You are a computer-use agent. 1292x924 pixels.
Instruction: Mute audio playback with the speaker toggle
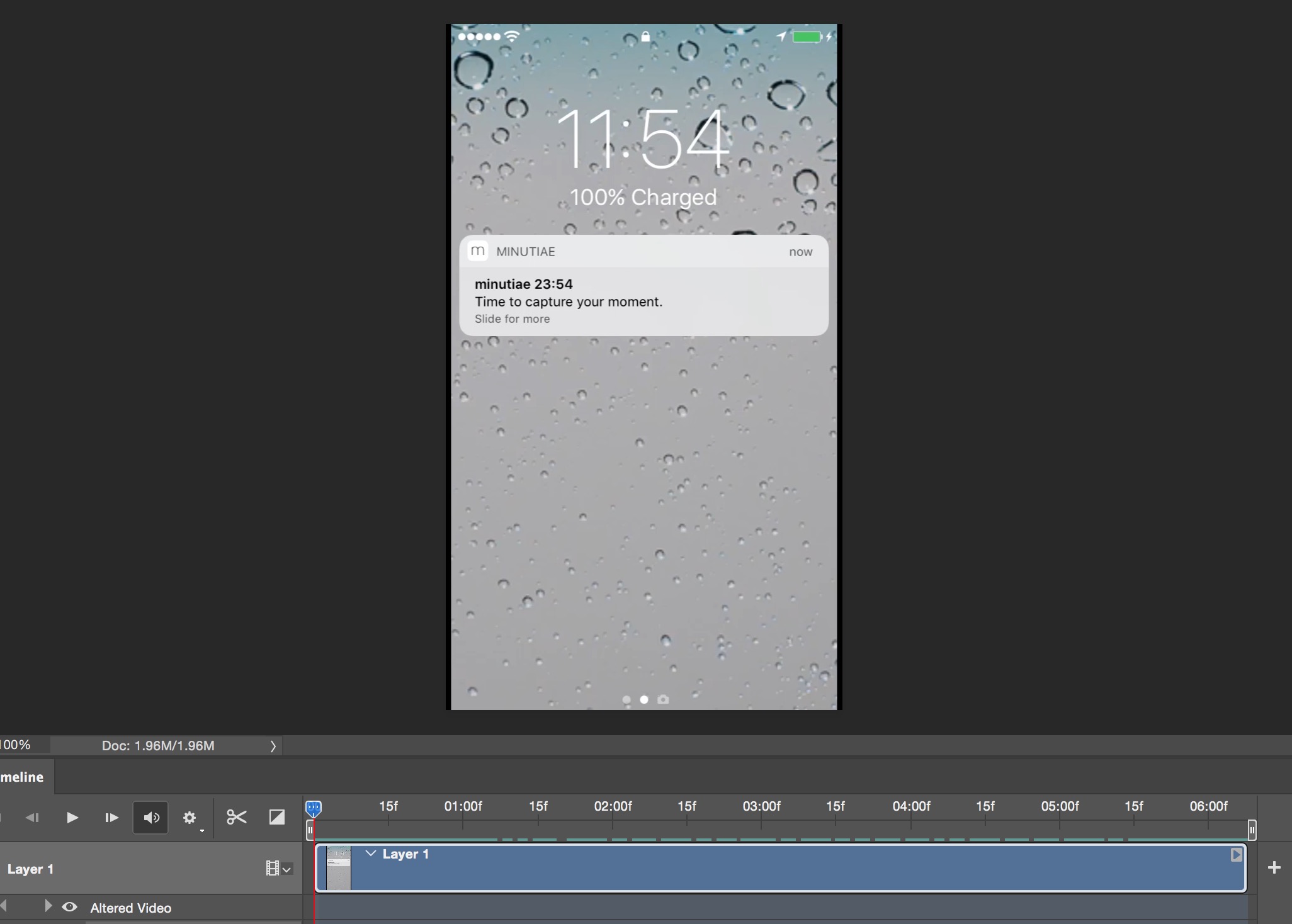click(150, 817)
